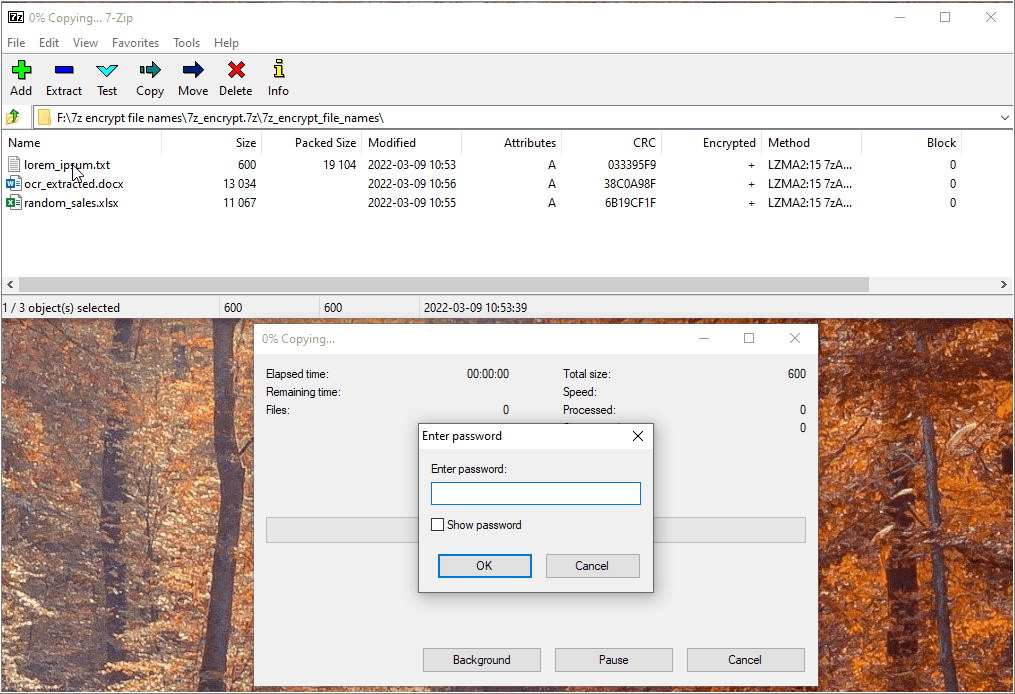Select the ocr_extracted.docx file
1015x694 pixels.
73,184
